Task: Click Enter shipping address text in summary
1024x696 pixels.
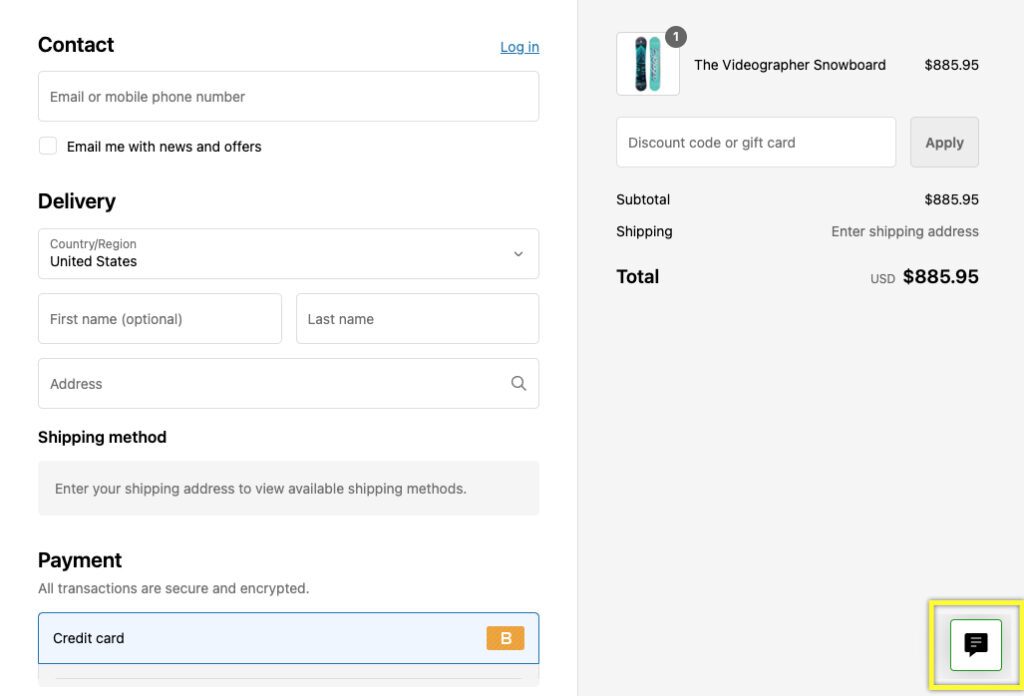Action: click(904, 231)
